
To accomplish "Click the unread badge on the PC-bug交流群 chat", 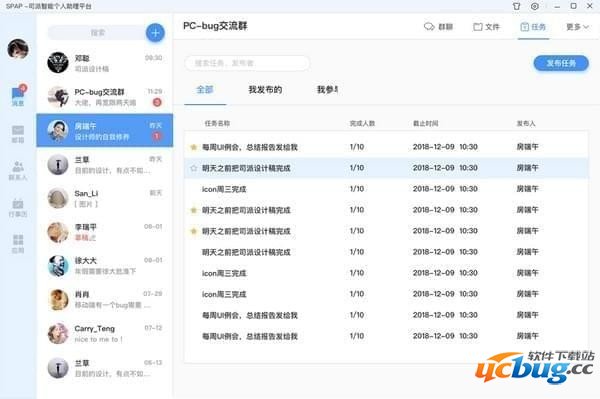I will (157, 102).
